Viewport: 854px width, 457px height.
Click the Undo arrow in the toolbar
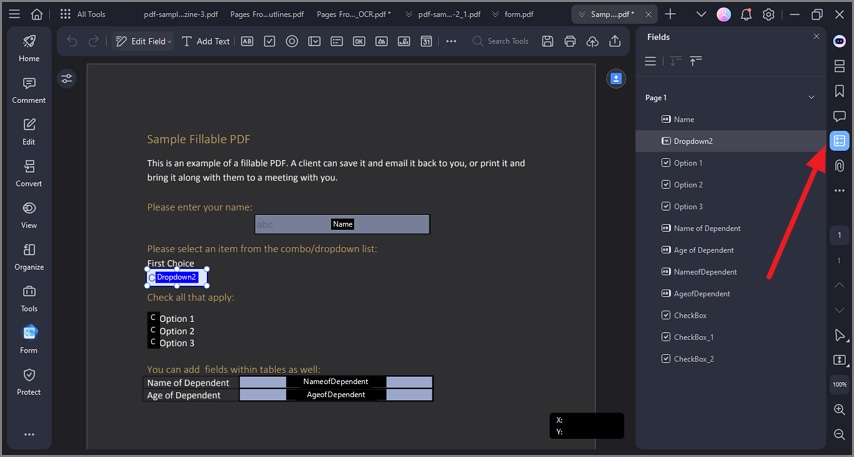(x=72, y=41)
